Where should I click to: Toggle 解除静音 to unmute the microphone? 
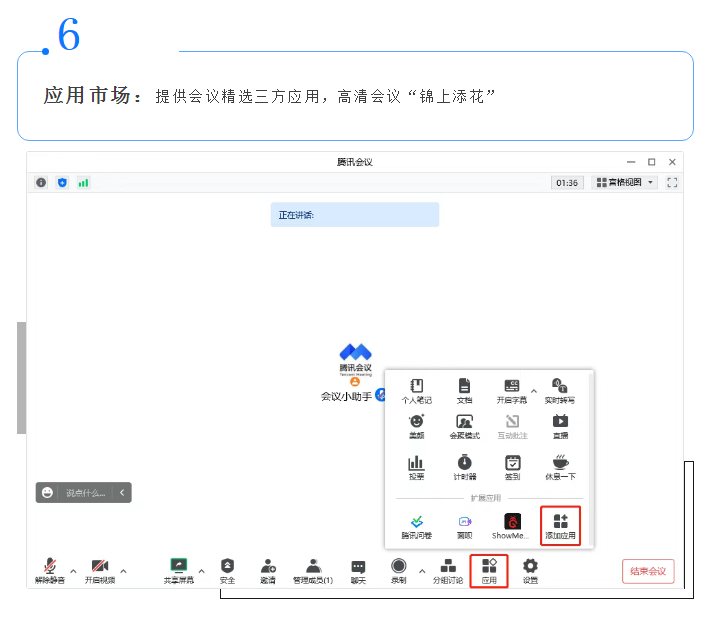(x=48, y=570)
